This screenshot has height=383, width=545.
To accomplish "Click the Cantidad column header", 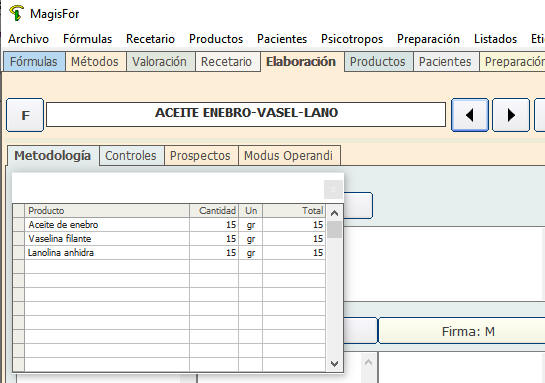I will (x=214, y=211).
